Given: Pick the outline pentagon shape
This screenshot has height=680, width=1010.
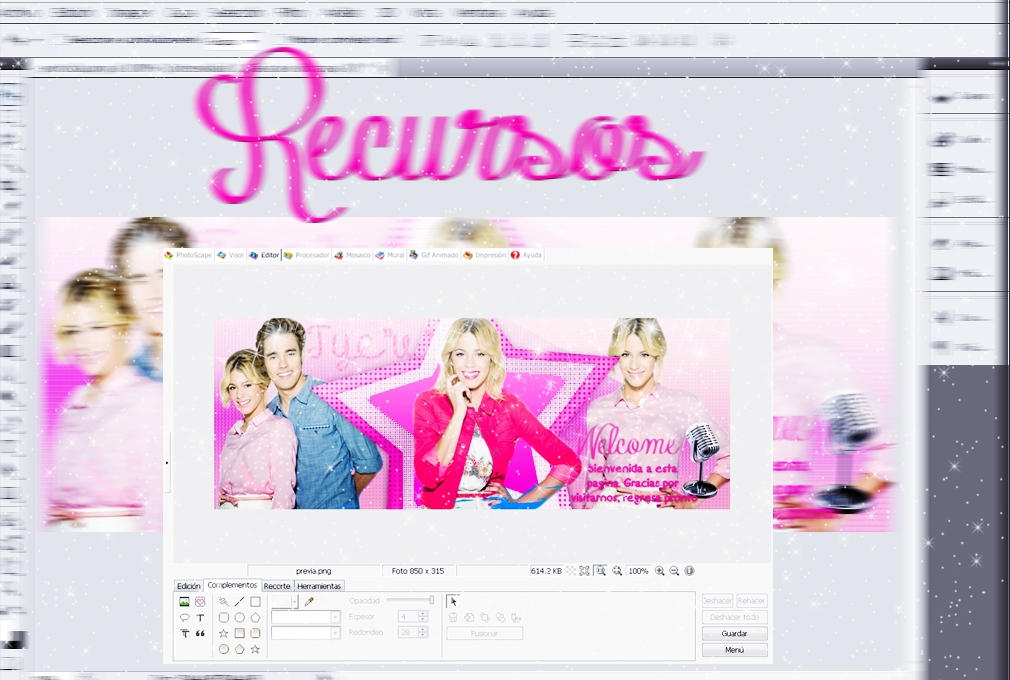Looking at the screenshot, I should [255, 618].
